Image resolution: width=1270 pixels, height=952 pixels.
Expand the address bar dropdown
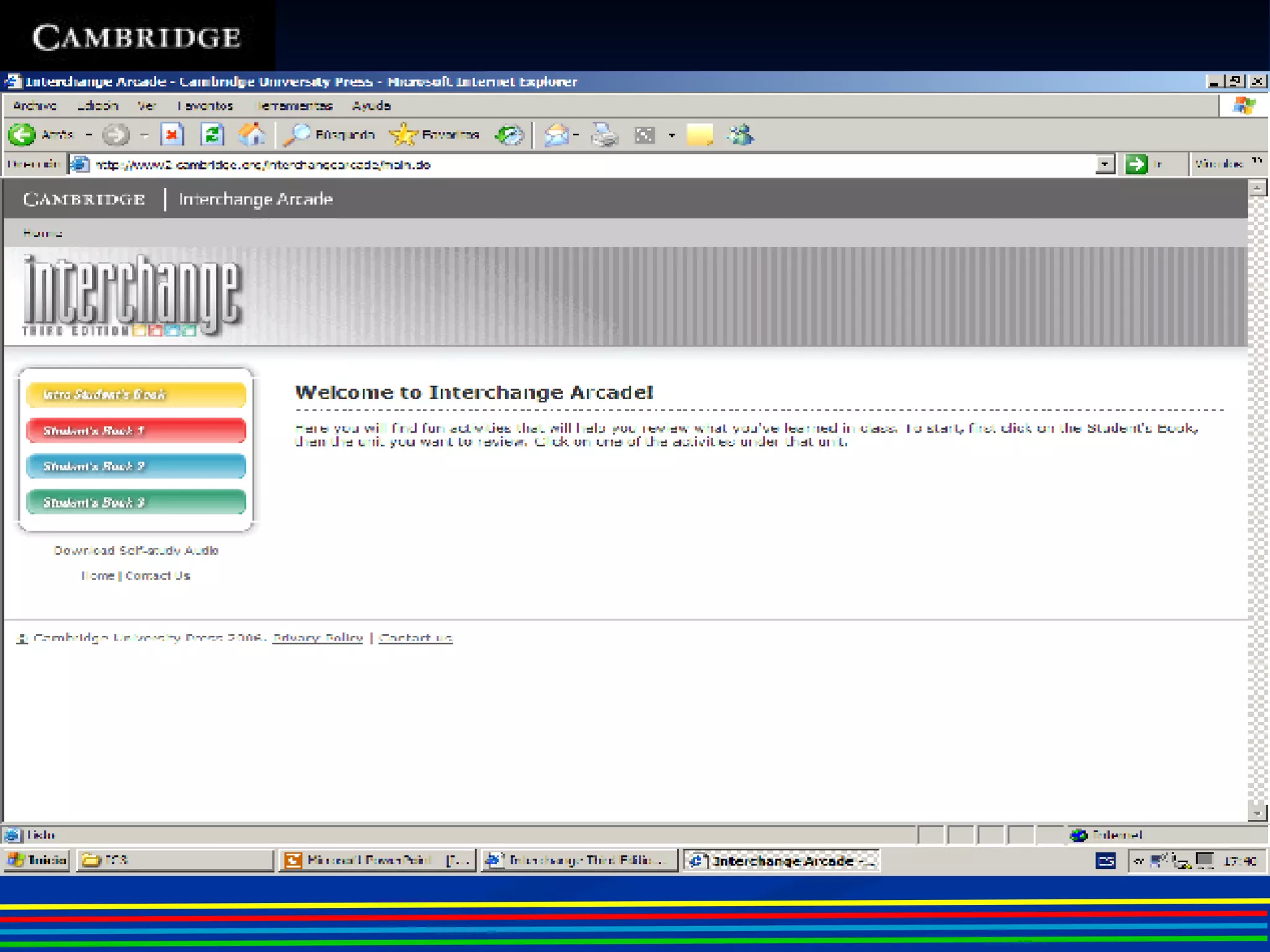click(x=1104, y=165)
